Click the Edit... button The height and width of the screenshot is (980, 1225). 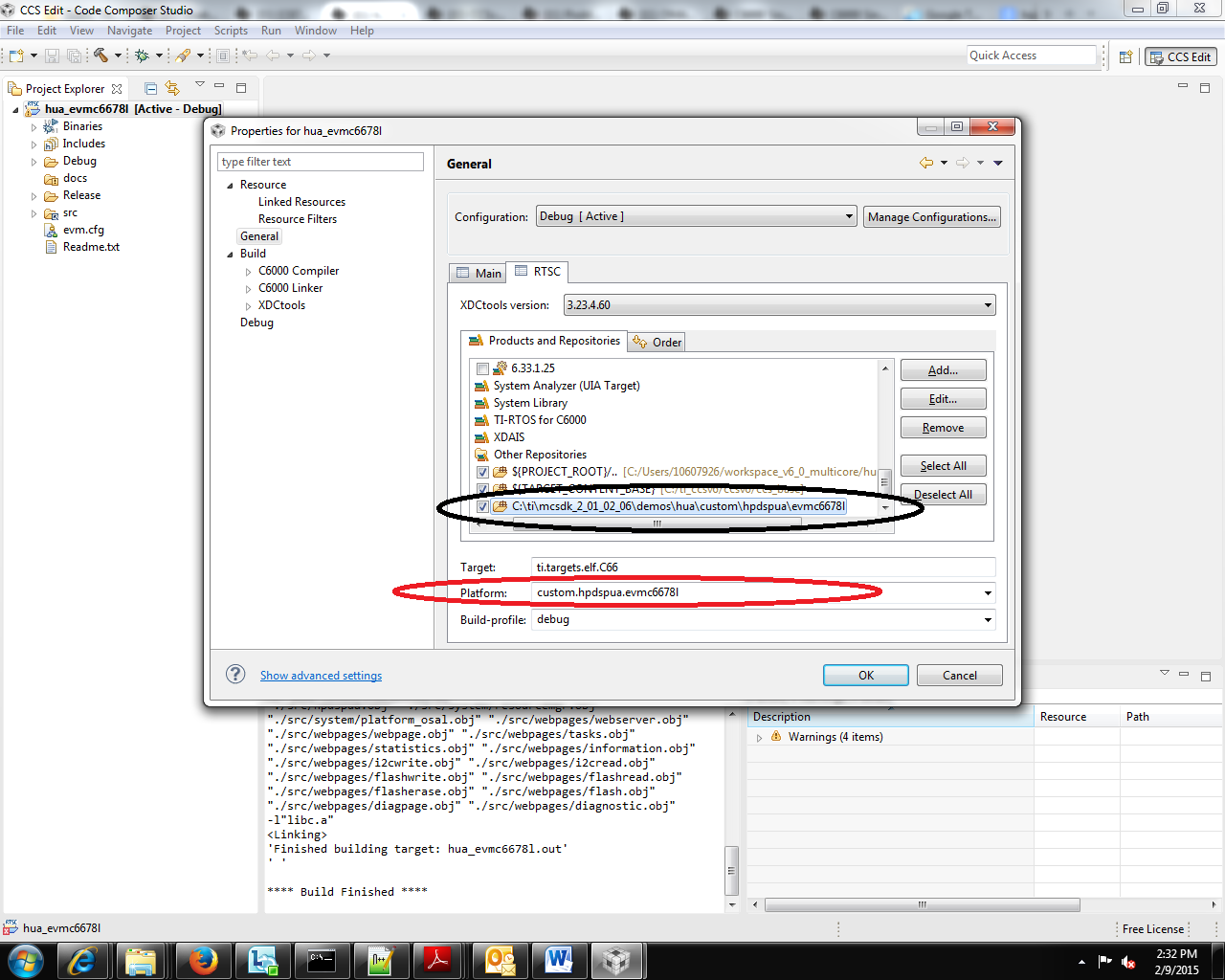pyautogui.click(x=943, y=399)
